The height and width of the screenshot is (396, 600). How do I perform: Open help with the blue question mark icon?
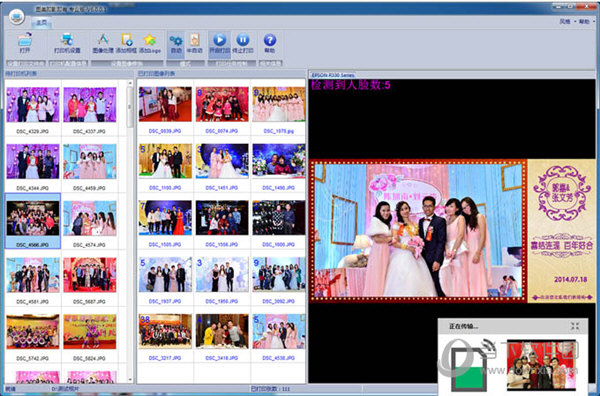click(x=270, y=43)
